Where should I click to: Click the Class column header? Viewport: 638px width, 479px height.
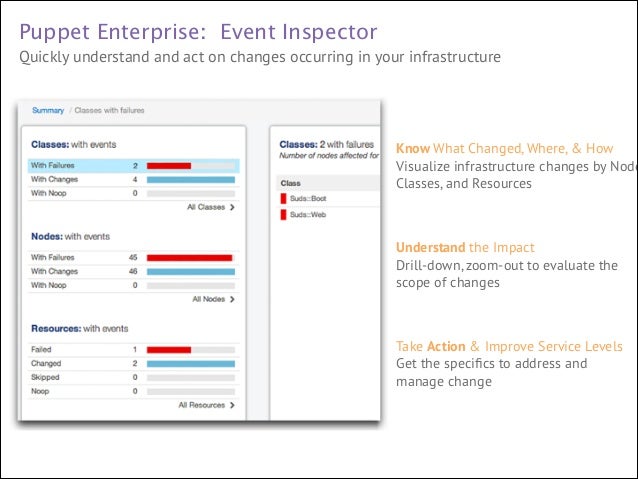coord(291,184)
